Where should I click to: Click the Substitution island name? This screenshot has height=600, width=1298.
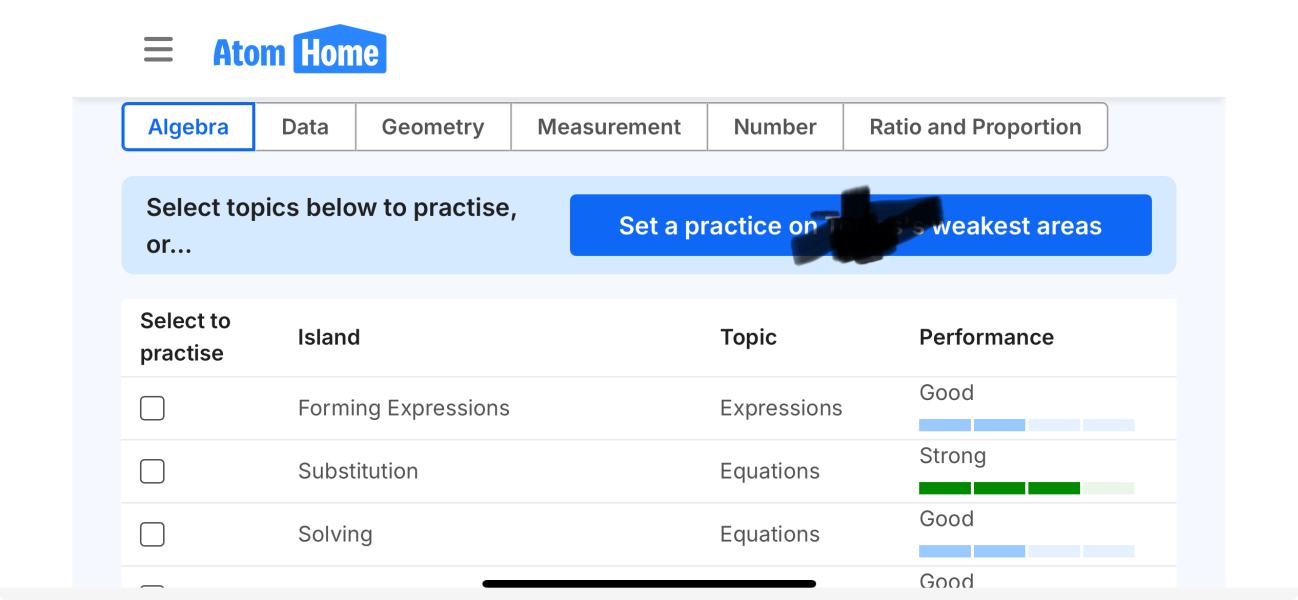pos(358,471)
